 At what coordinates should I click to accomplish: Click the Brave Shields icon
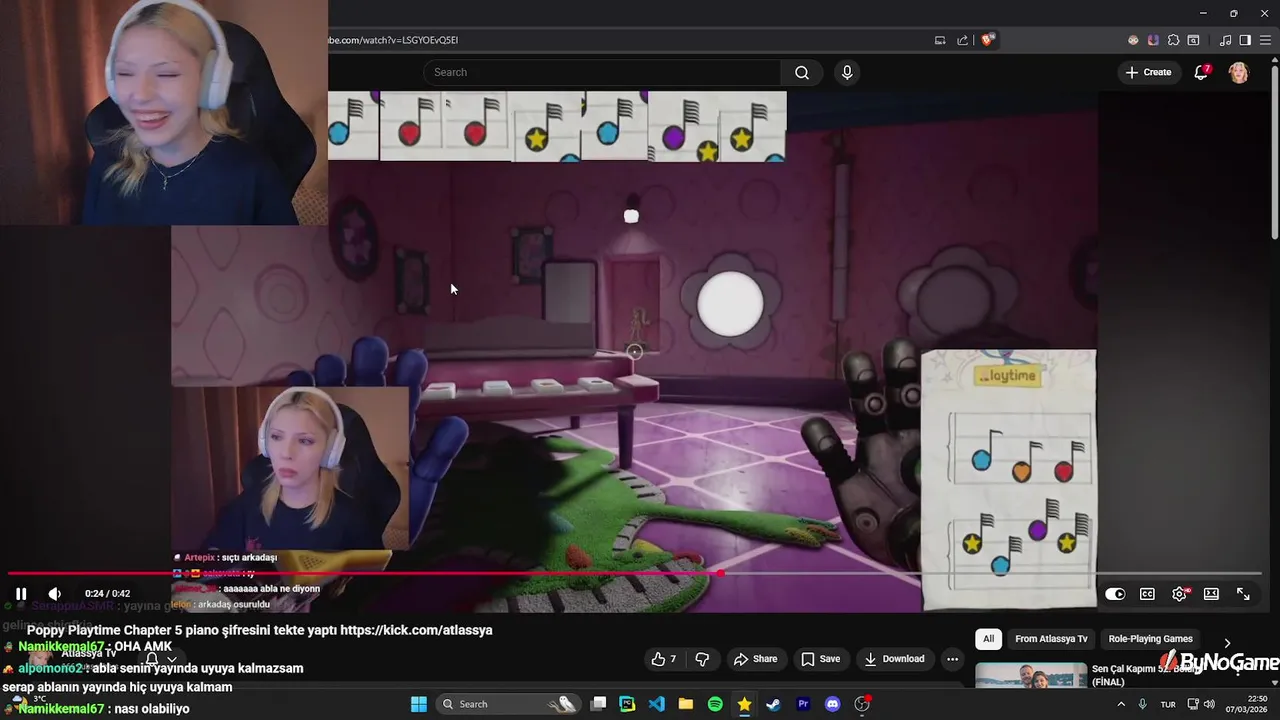click(988, 40)
